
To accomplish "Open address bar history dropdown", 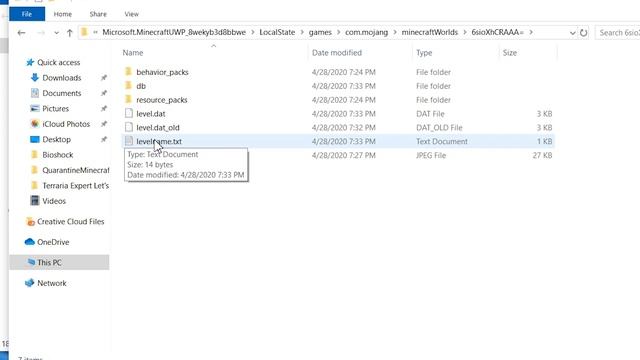I will coord(572,33).
